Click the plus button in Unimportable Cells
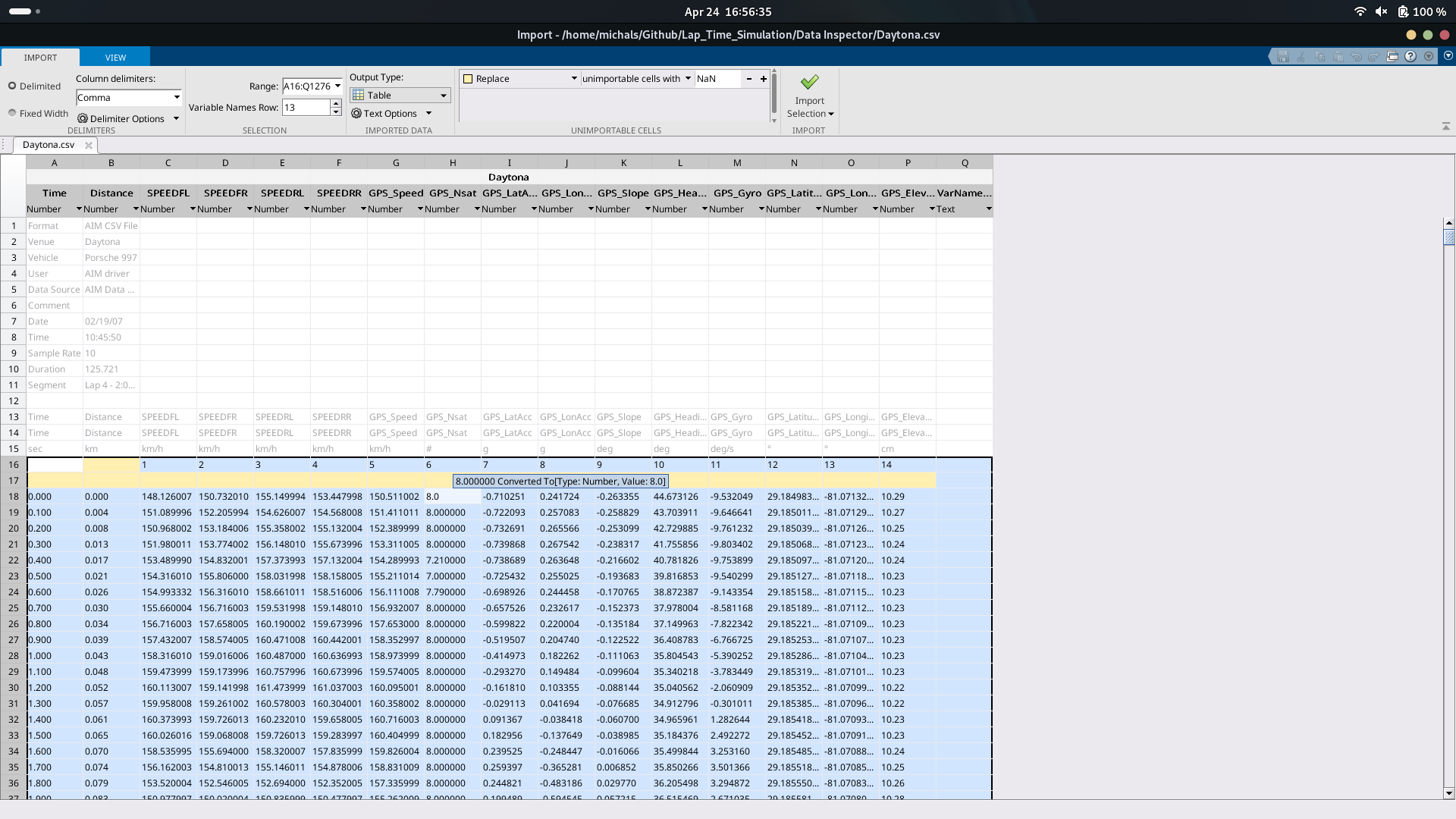 (764, 78)
